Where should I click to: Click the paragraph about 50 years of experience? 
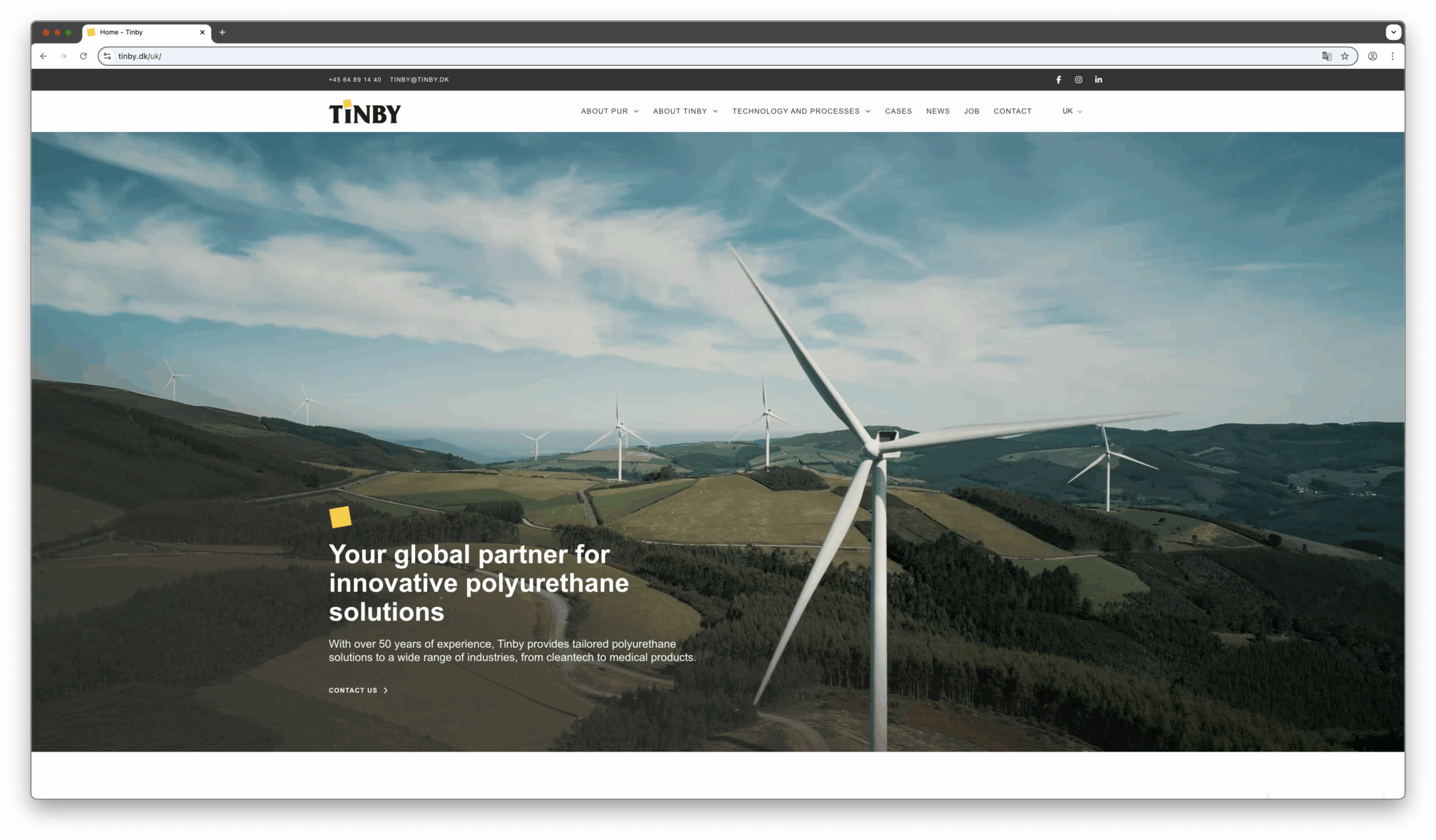pos(512,651)
